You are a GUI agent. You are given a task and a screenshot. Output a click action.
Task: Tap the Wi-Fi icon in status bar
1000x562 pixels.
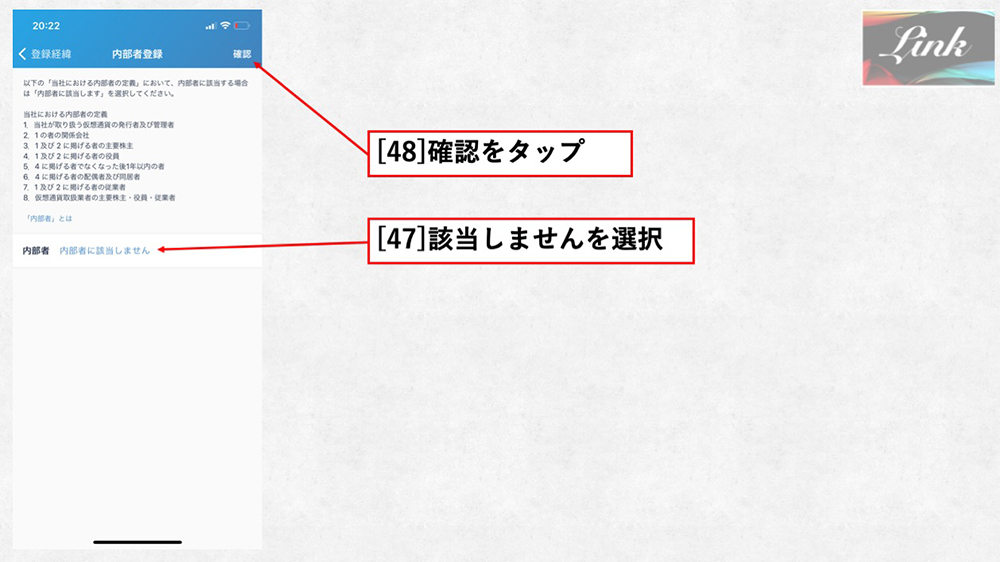coord(225,26)
